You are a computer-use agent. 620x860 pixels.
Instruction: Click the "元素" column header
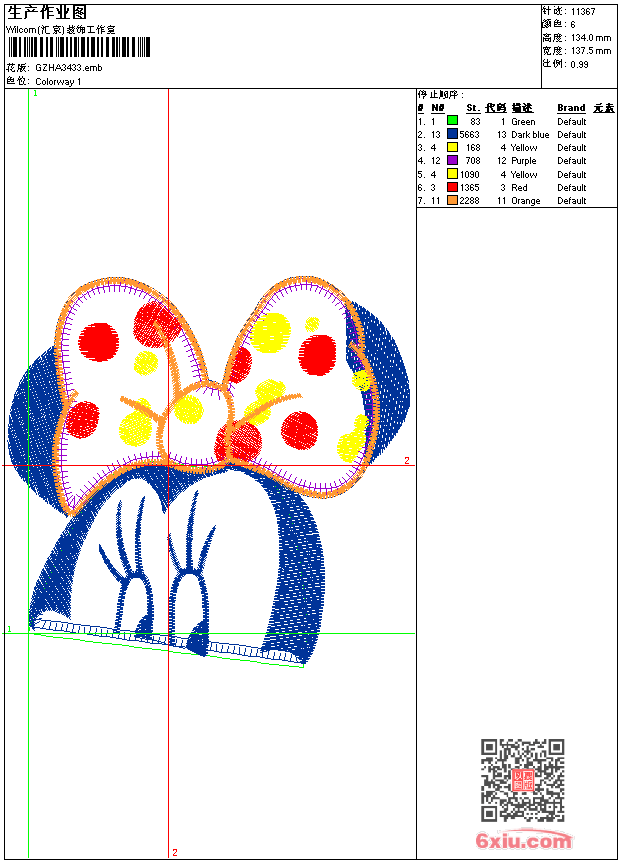(604, 108)
